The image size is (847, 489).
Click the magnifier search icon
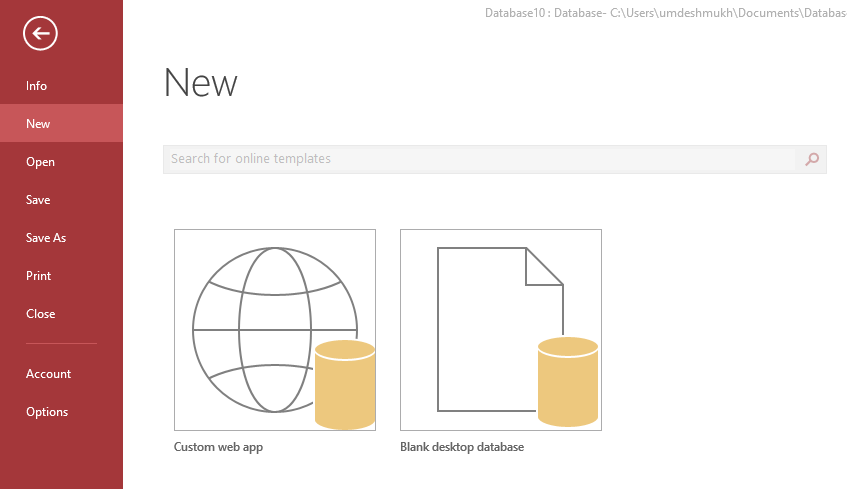pyautogui.click(x=812, y=159)
